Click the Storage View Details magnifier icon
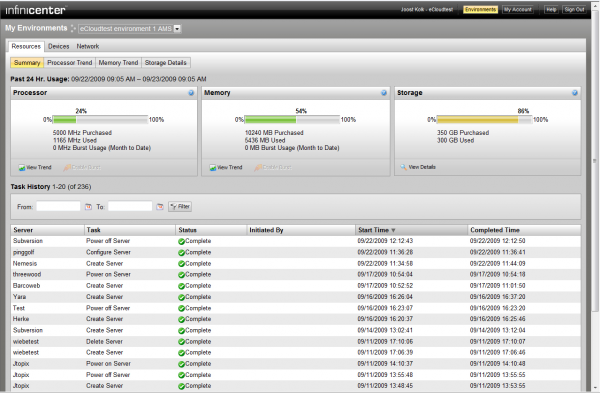 coord(403,167)
